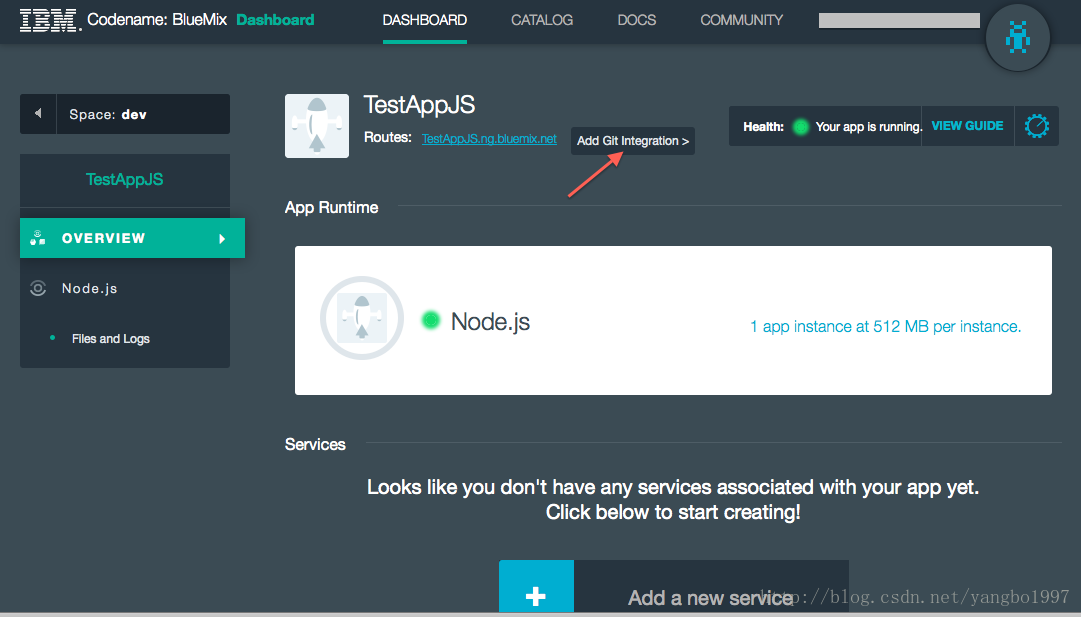
Task: Open the Catalog tab
Action: pos(542,21)
